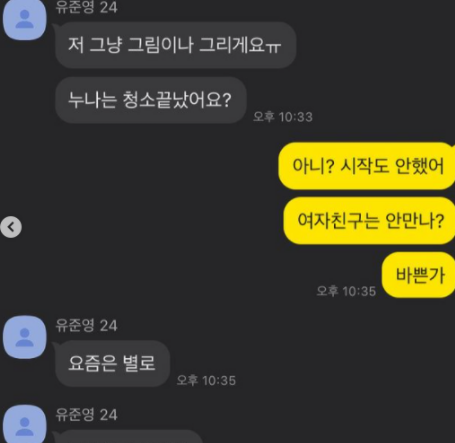The height and width of the screenshot is (443, 455).
Task: Select the message 저 그냥 그림이나 그리게요ㅠ
Action: pos(176,45)
